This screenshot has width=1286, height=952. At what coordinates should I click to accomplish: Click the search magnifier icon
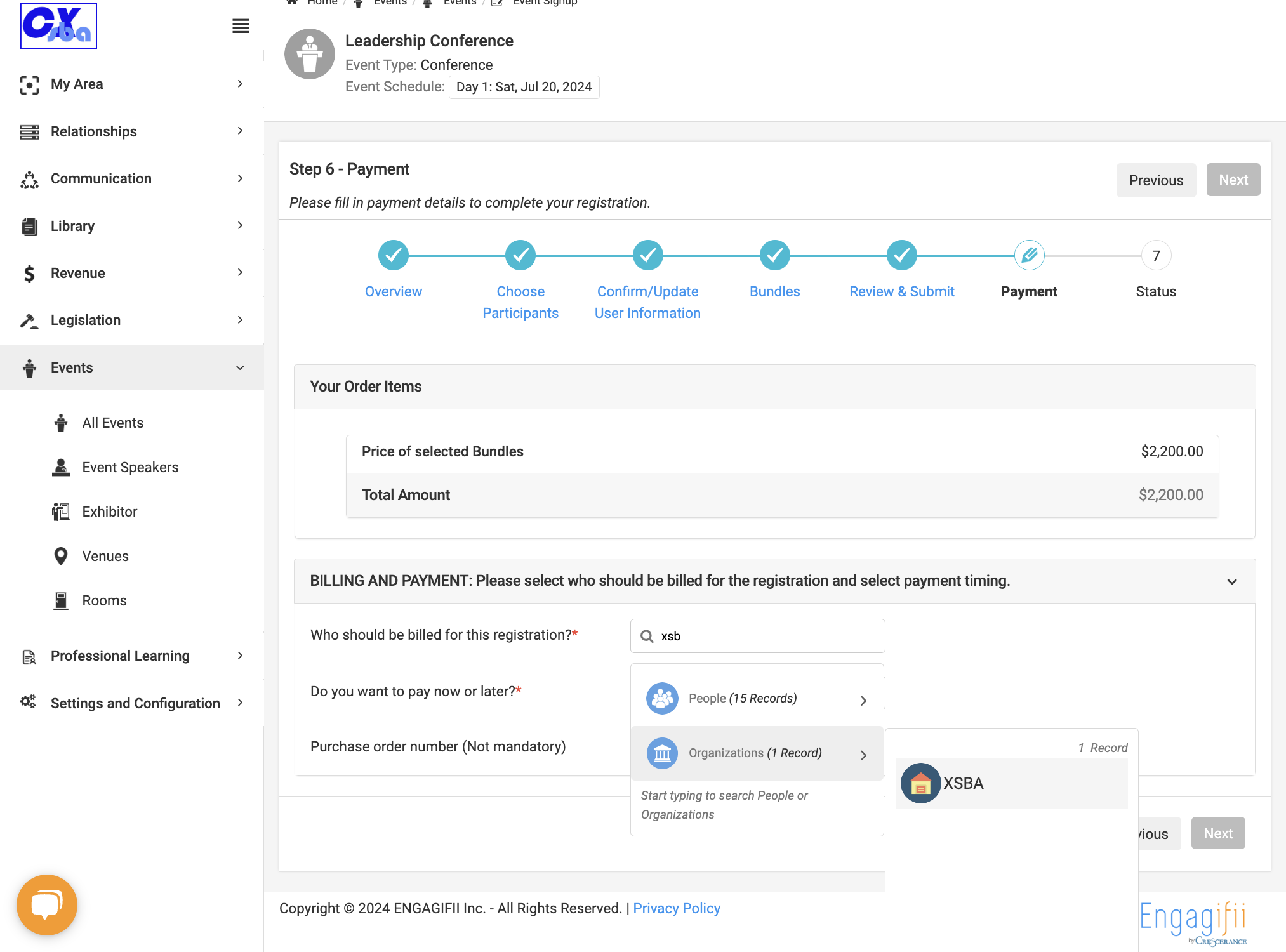(647, 636)
